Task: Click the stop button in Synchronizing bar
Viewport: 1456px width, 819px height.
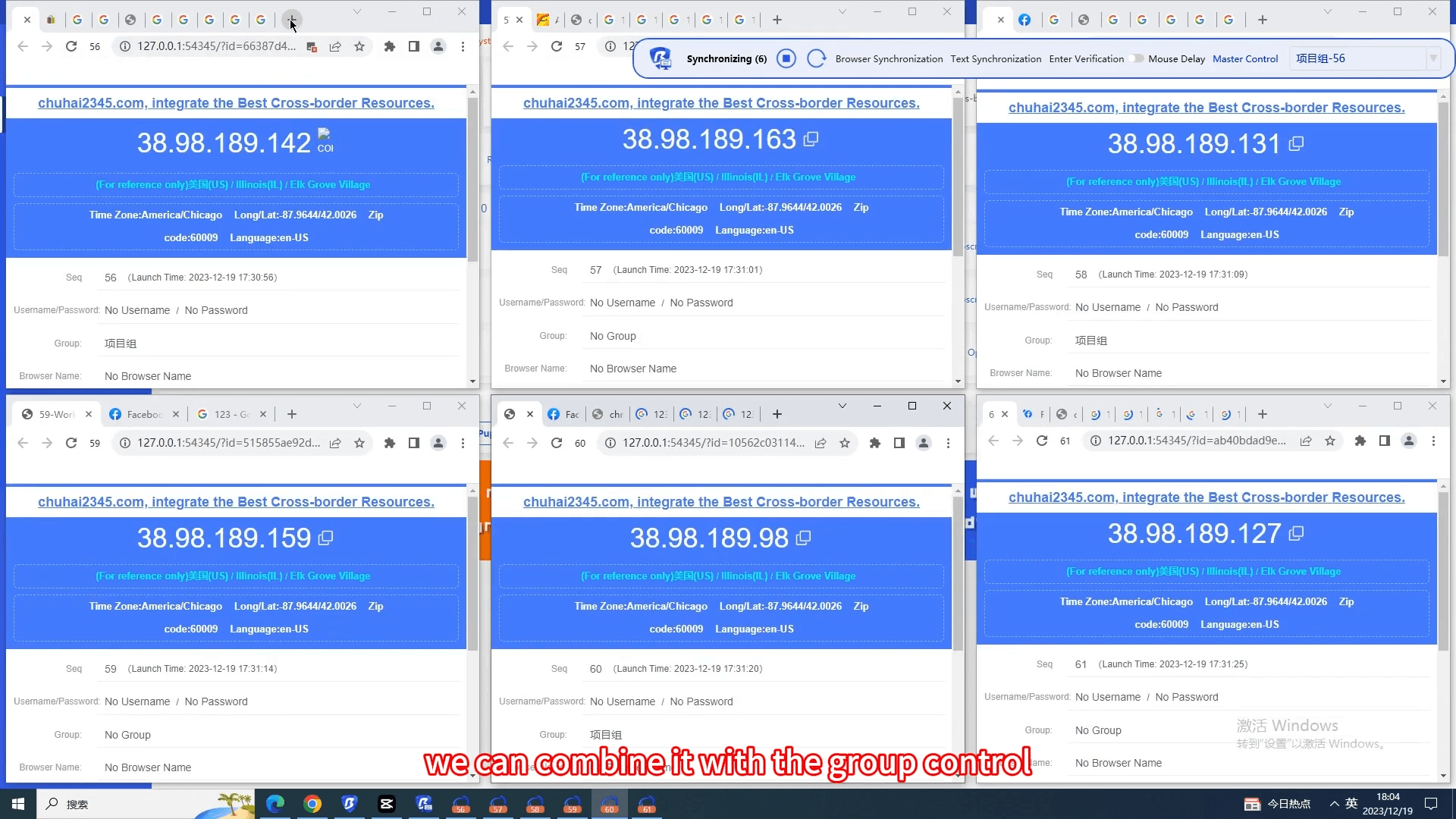Action: pyautogui.click(x=786, y=58)
